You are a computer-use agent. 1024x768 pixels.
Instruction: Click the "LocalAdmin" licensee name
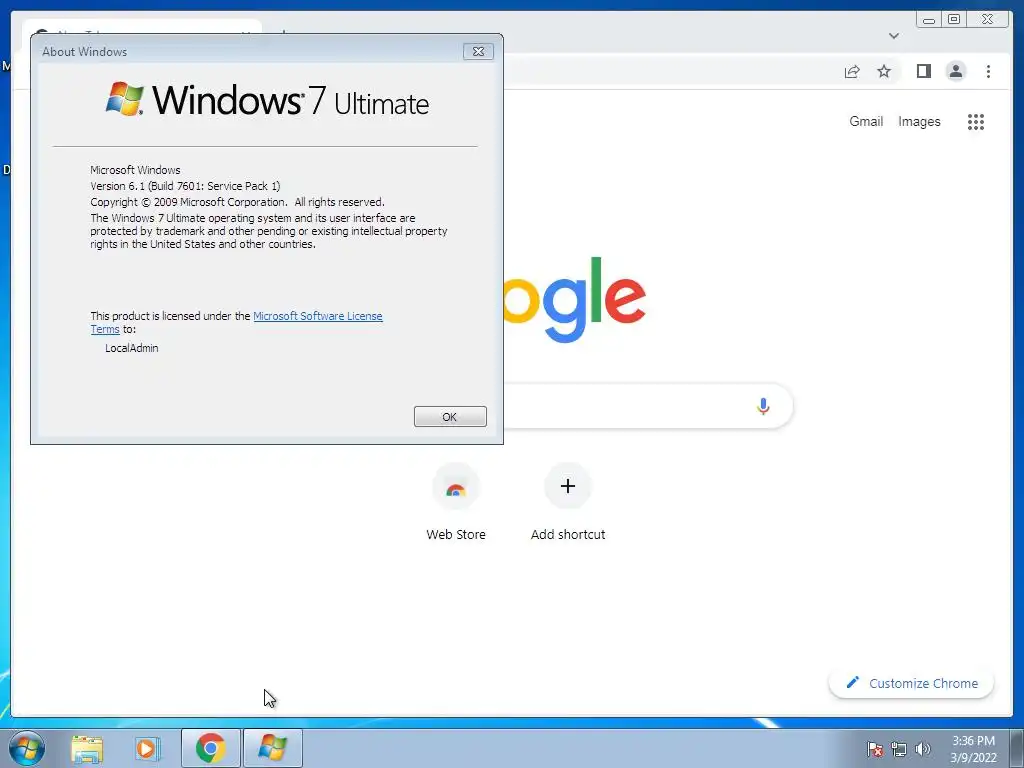[132, 348]
